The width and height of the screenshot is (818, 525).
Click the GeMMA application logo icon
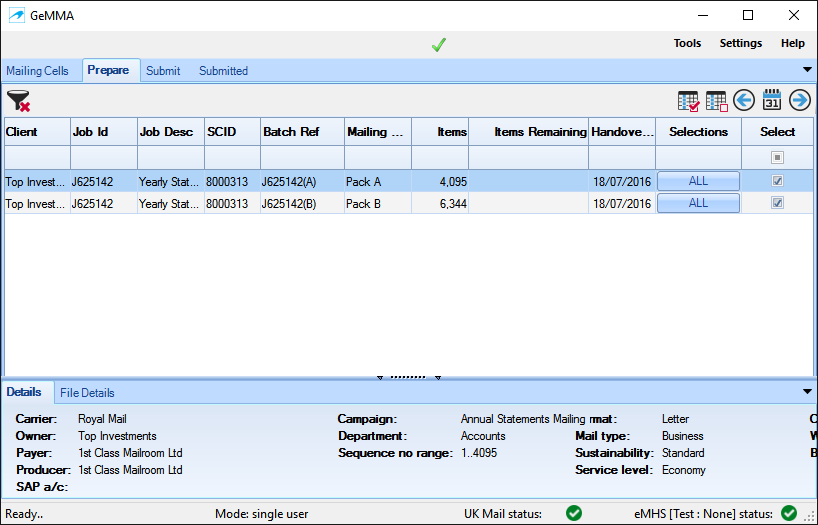coord(17,16)
